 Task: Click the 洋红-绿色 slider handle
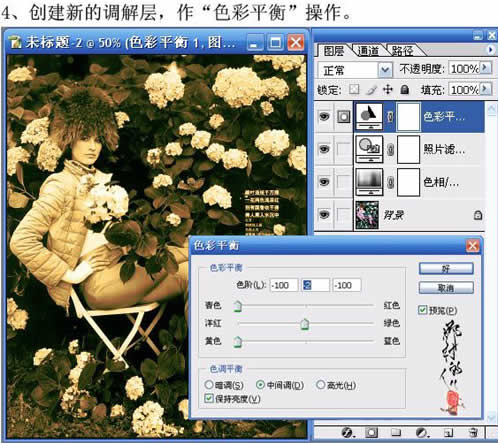305,324
